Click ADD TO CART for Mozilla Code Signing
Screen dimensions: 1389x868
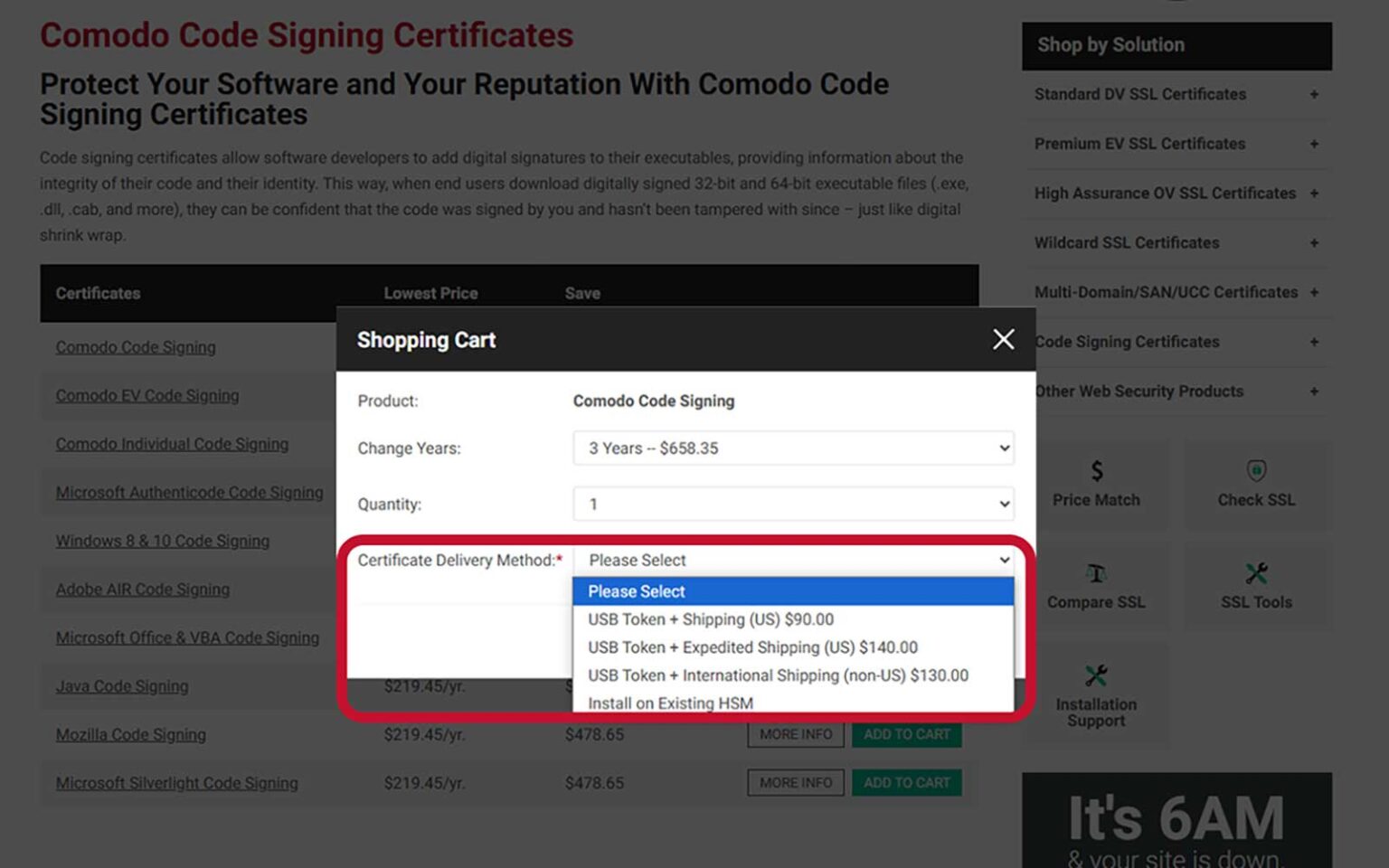905,734
